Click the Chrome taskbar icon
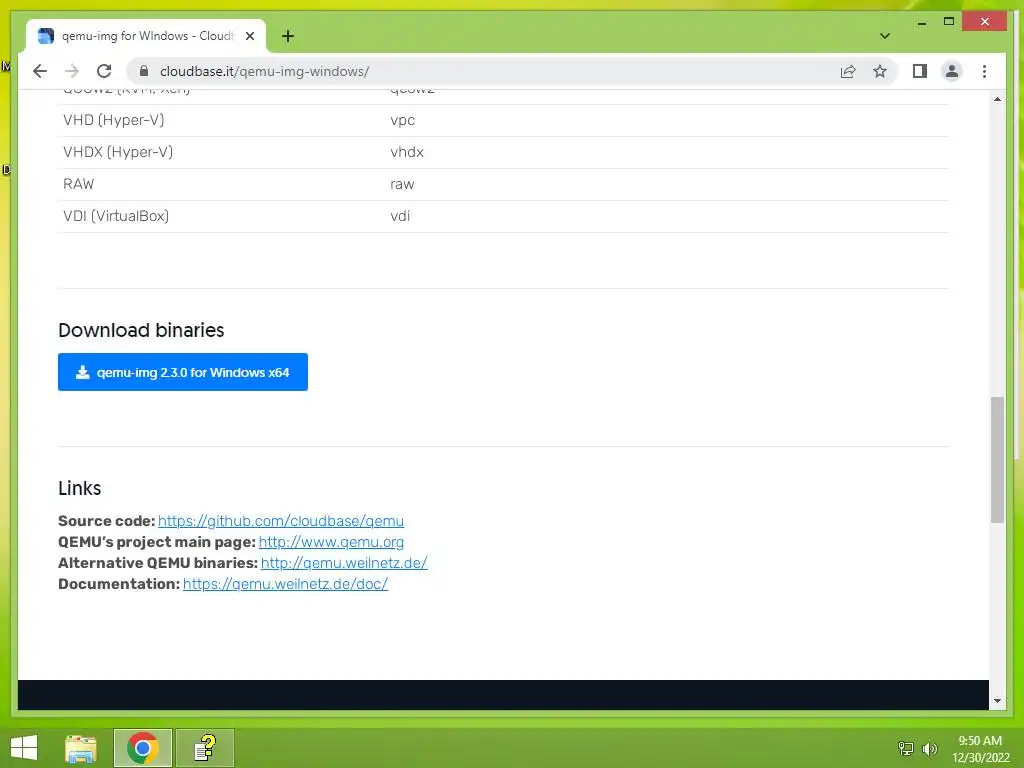This screenshot has height=768, width=1024. point(142,748)
